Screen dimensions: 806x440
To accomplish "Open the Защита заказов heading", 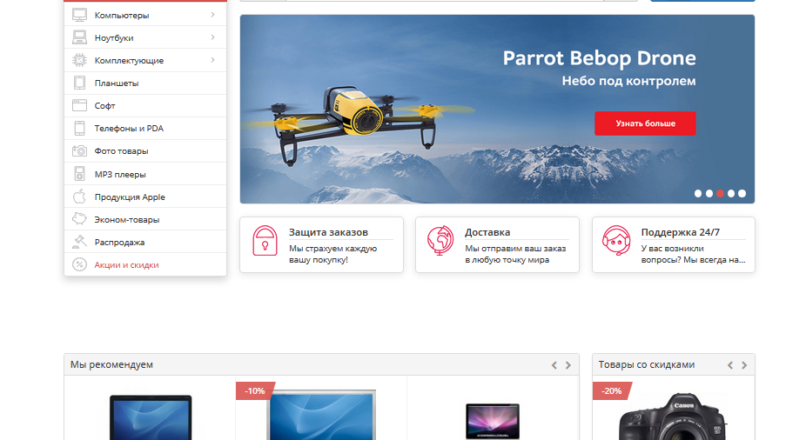I will (x=328, y=232).
